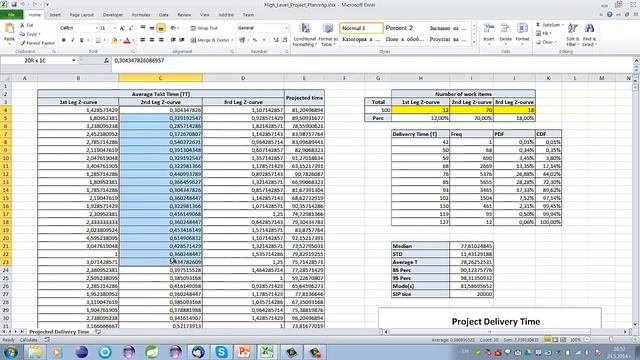Click the borders icon in Font group

point(98,40)
